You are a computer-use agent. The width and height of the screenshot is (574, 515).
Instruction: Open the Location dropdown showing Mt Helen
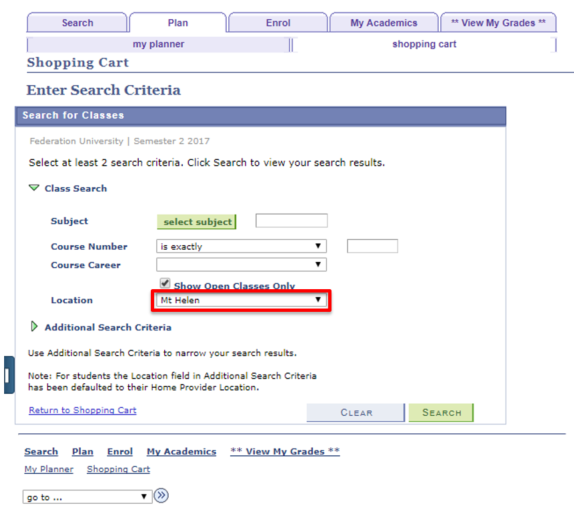(x=241, y=300)
